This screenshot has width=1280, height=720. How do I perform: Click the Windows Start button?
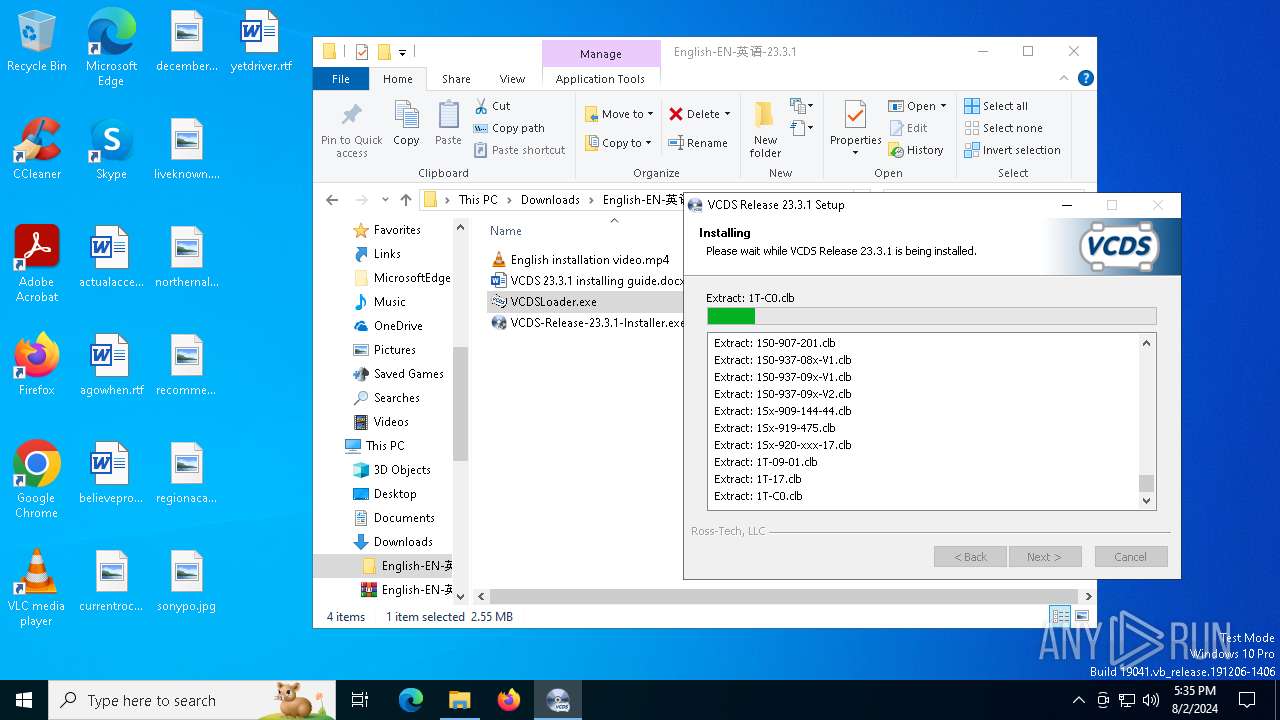pyautogui.click(x=24, y=700)
